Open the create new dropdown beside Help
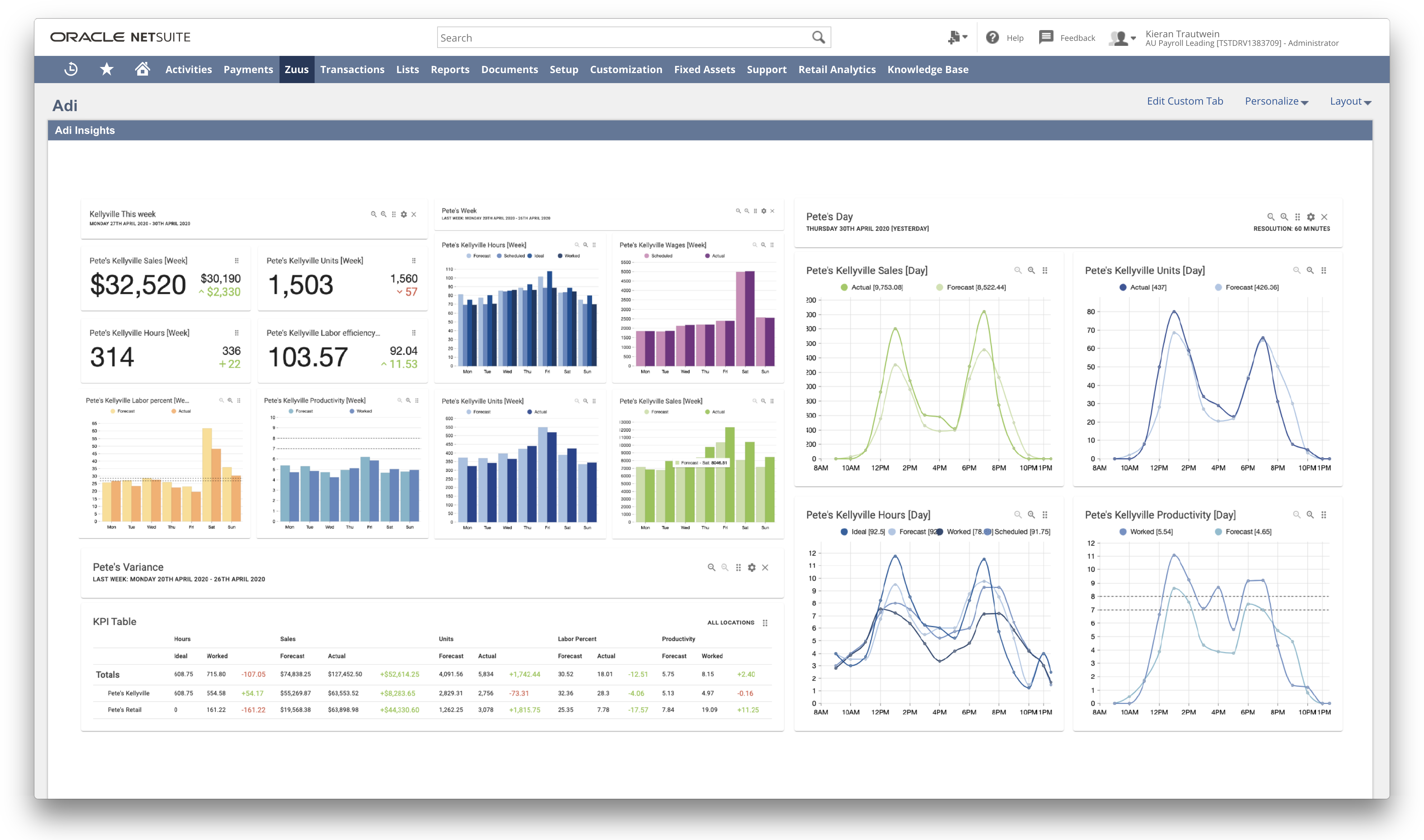The width and height of the screenshot is (1424, 840). click(x=957, y=37)
